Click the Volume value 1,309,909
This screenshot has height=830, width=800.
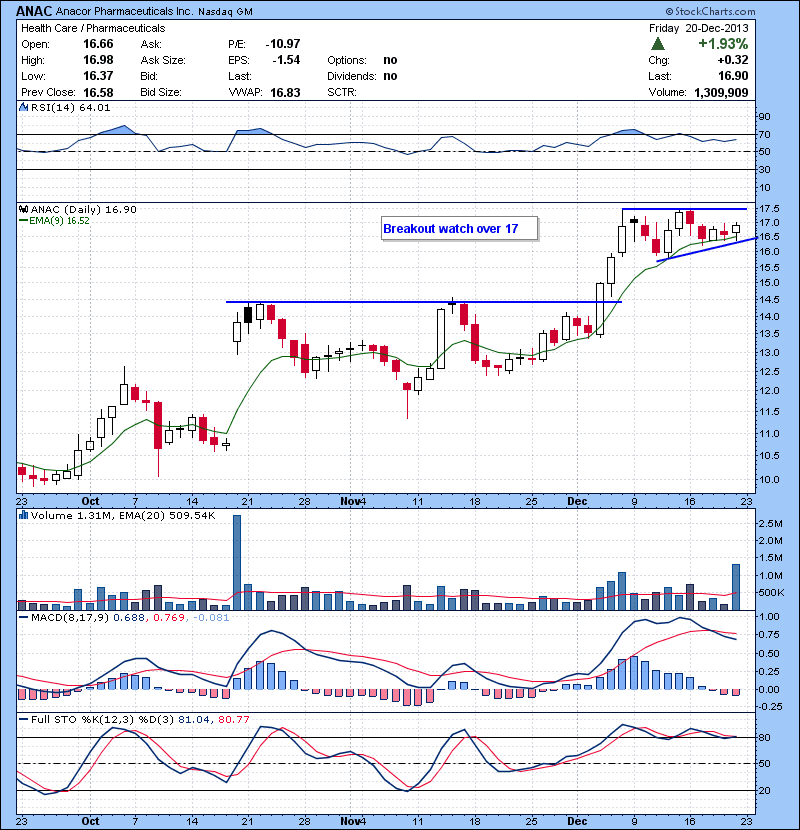pyautogui.click(x=721, y=92)
